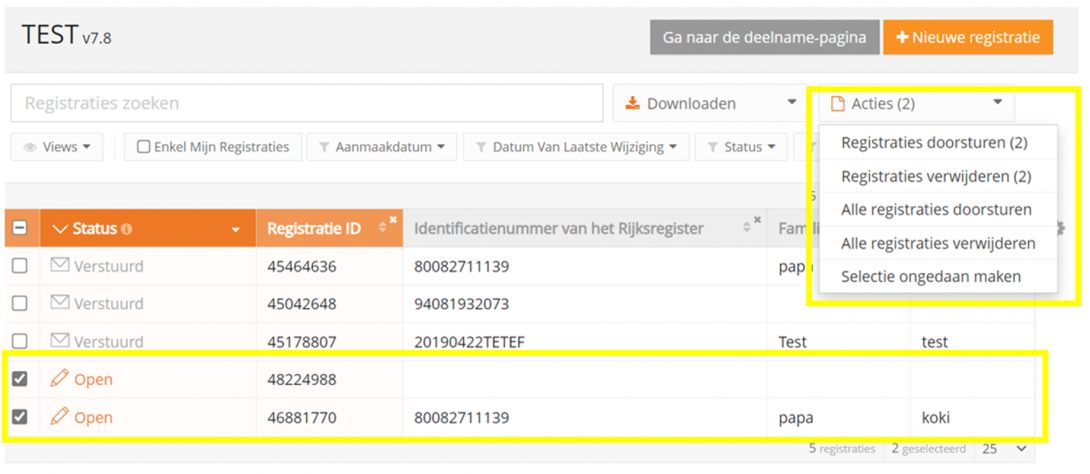The width and height of the screenshot is (1090, 474).
Task: Click Ga naar de deelname-pagina button
Action: [764, 37]
